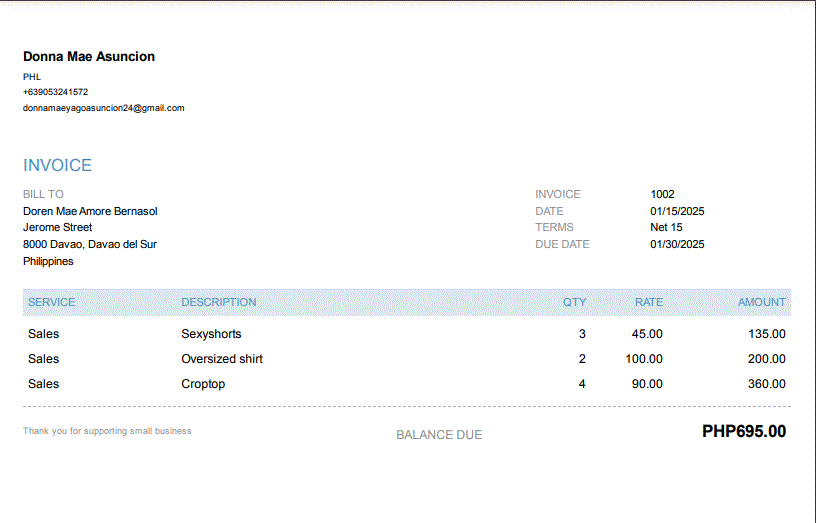The image size is (816, 523).
Task: Click quantity 2 in Oversized shirt row
Action: pos(582,359)
